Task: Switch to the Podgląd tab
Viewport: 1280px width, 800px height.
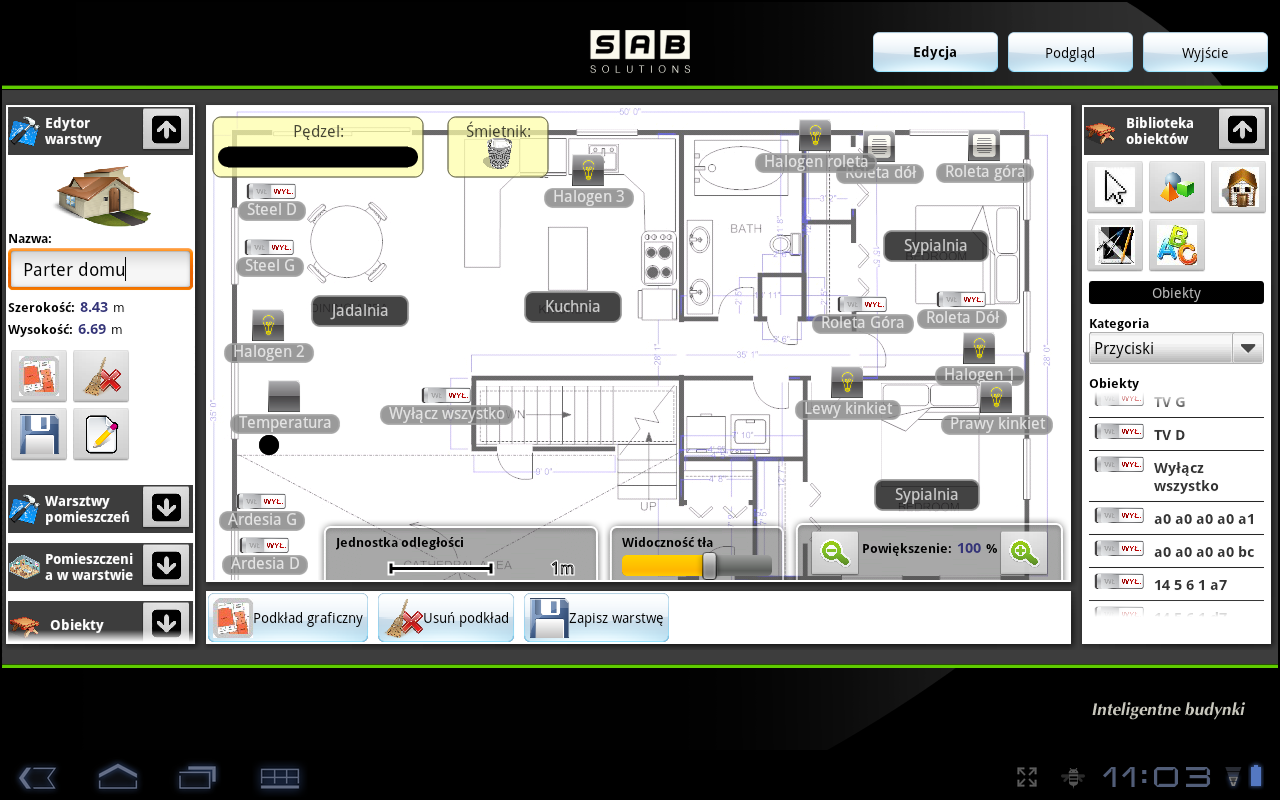Action: [x=1070, y=52]
